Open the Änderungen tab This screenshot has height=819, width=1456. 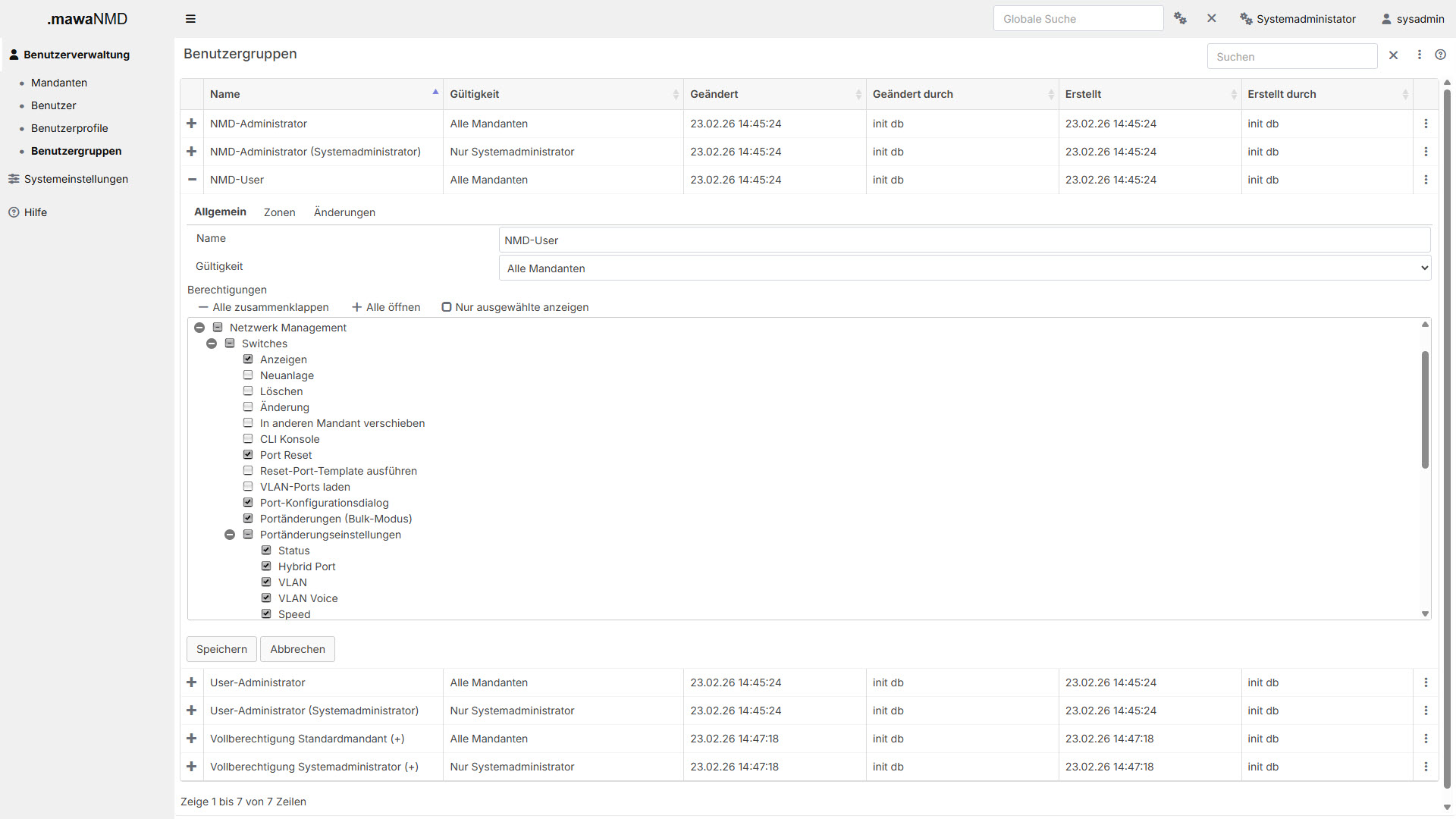point(344,212)
